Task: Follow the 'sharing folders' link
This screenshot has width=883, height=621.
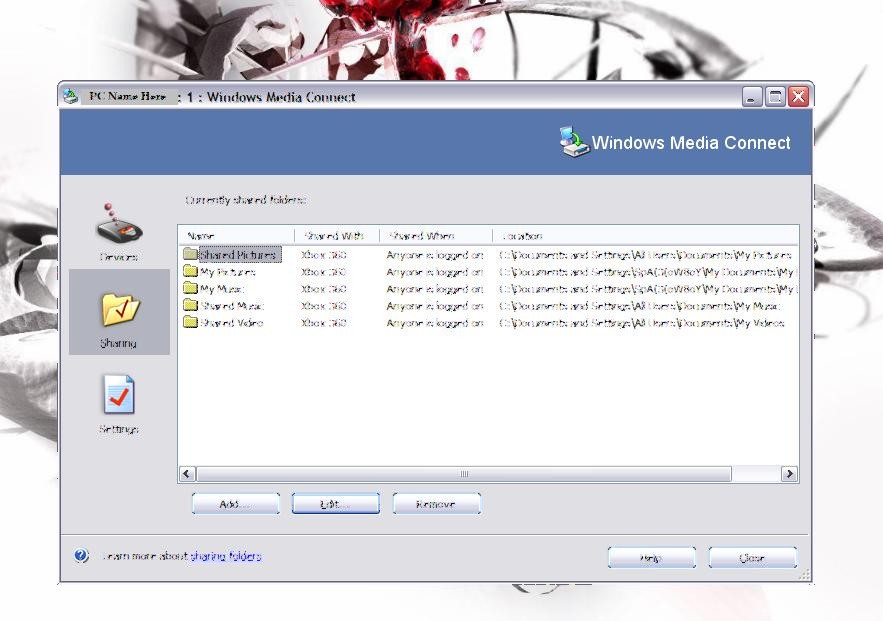Action: 226,556
